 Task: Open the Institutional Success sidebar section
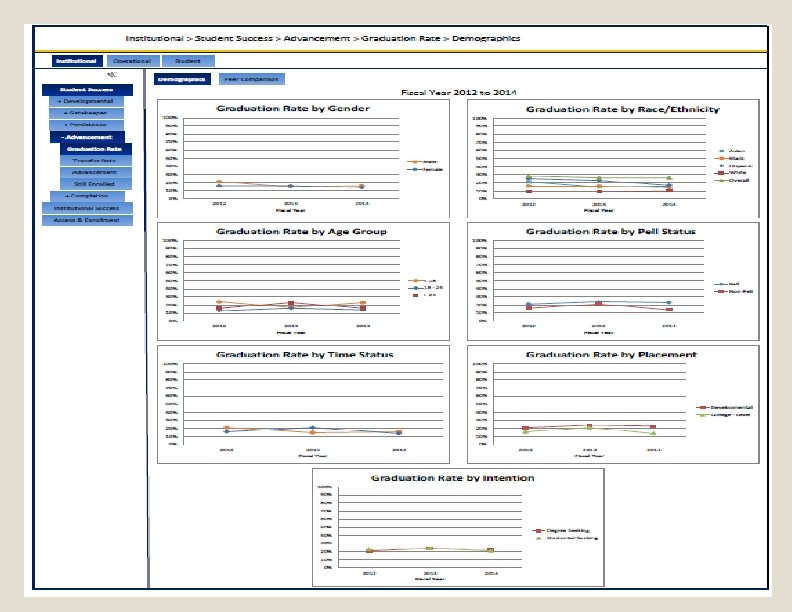pyautogui.click(x=87, y=208)
